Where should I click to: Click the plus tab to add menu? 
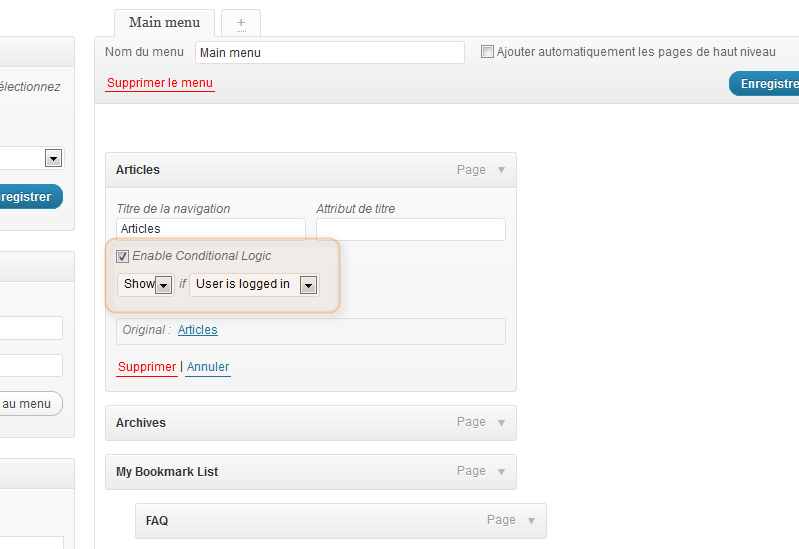tap(241, 23)
